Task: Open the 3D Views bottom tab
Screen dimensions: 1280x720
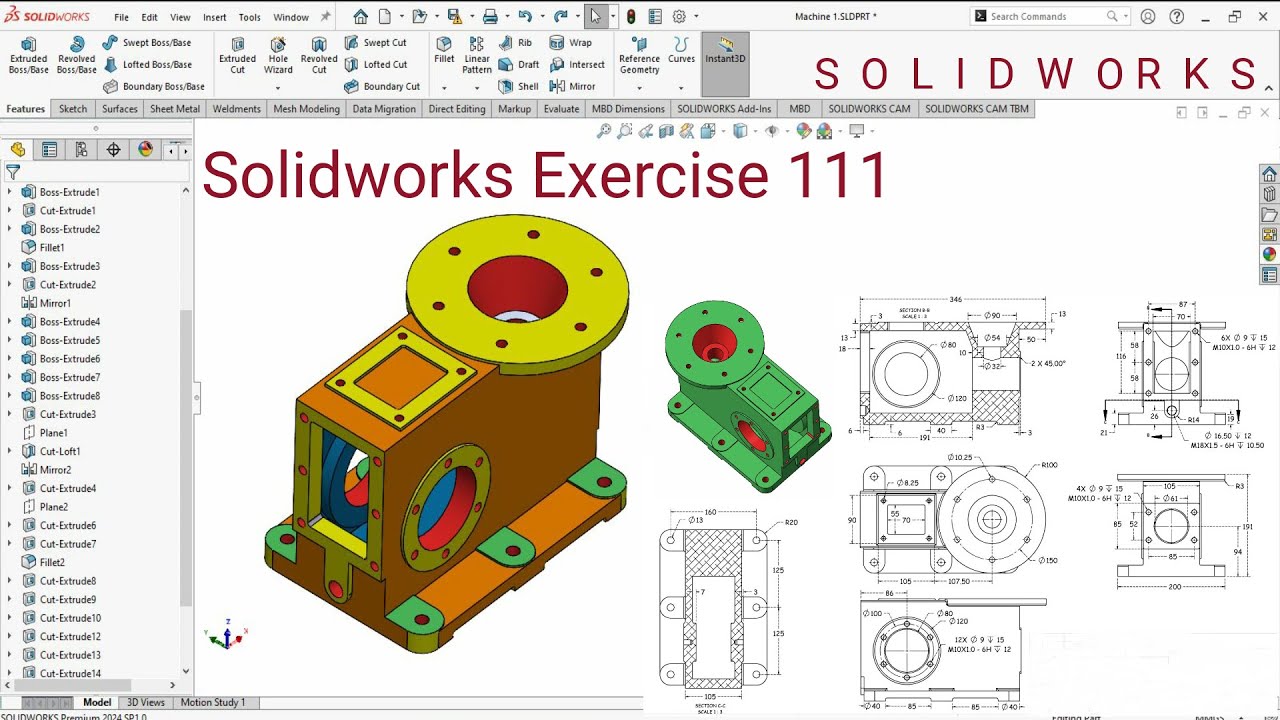Action: coord(146,702)
